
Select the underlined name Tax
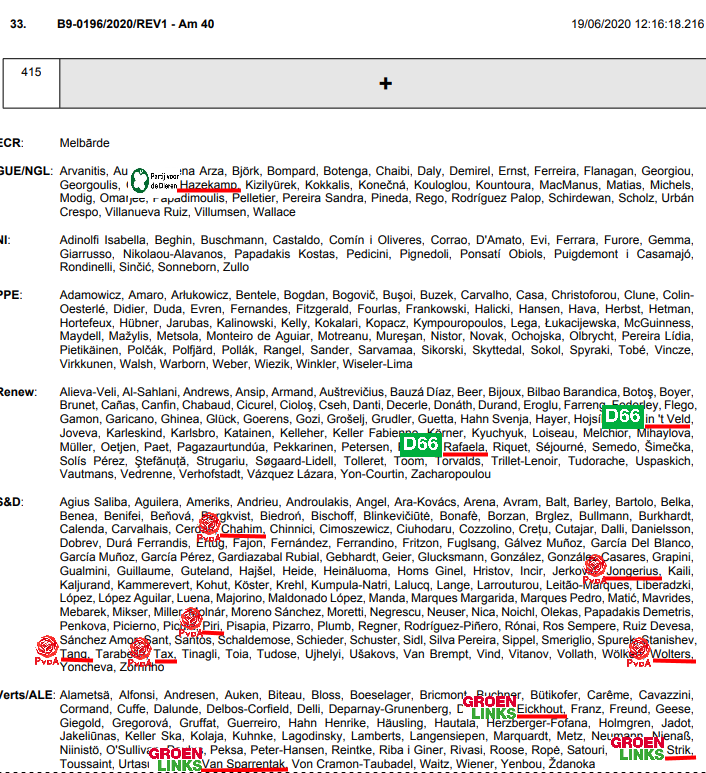(x=164, y=654)
